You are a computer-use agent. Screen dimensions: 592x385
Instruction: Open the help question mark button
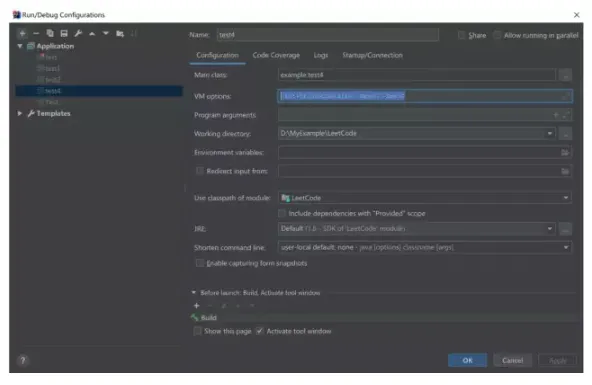point(23,360)
